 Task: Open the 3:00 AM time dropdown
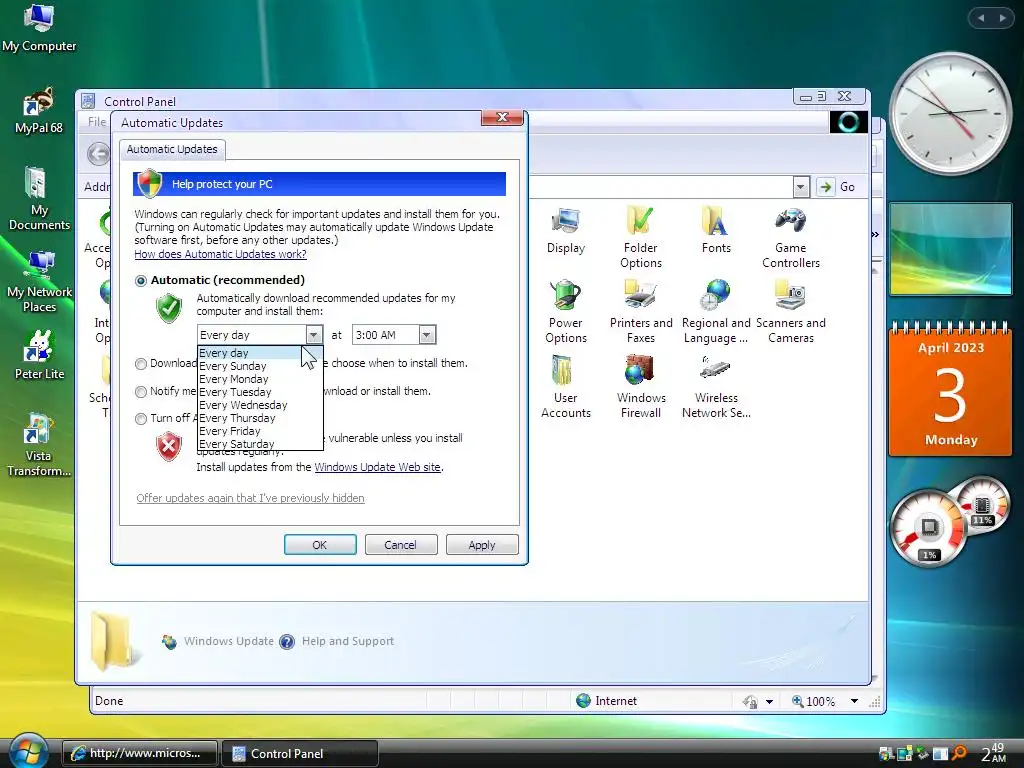pos(426,335)
